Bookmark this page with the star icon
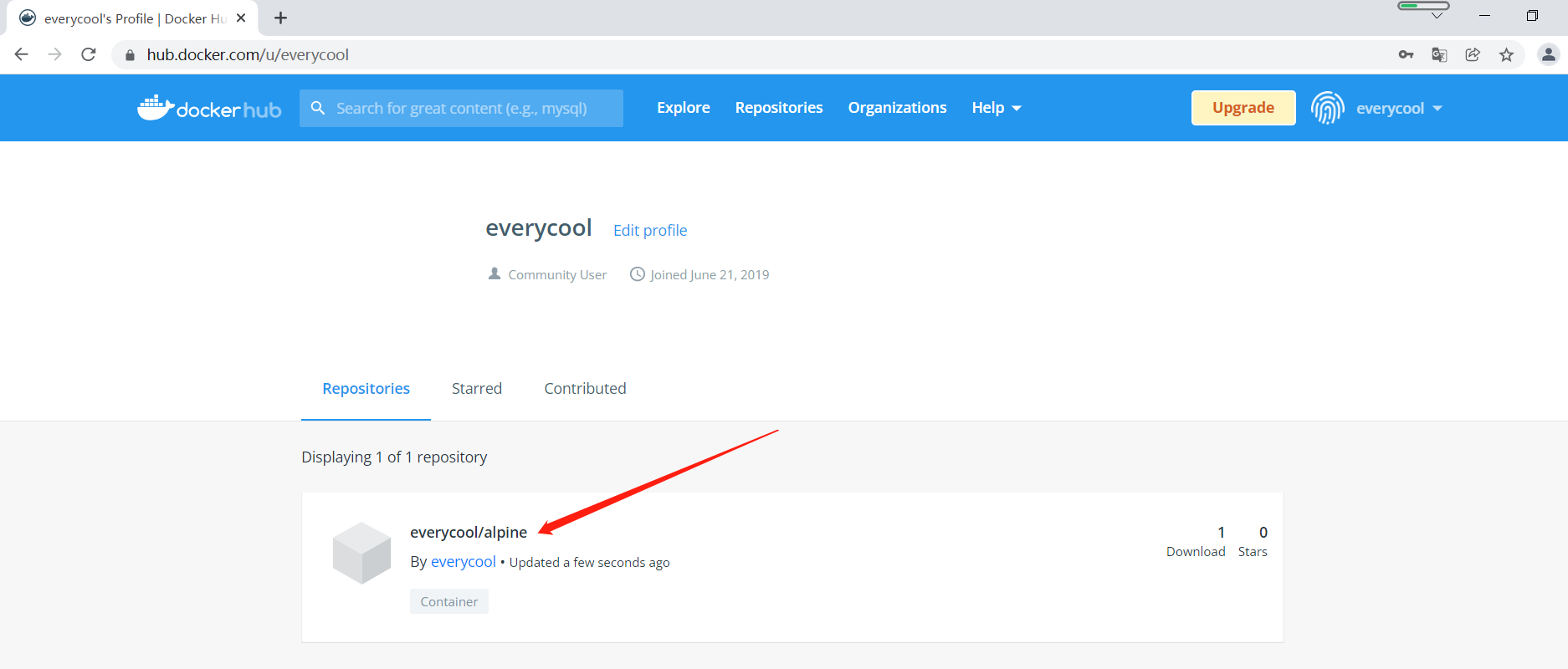The image size is (1568, 669). [x=1506, y=55]
